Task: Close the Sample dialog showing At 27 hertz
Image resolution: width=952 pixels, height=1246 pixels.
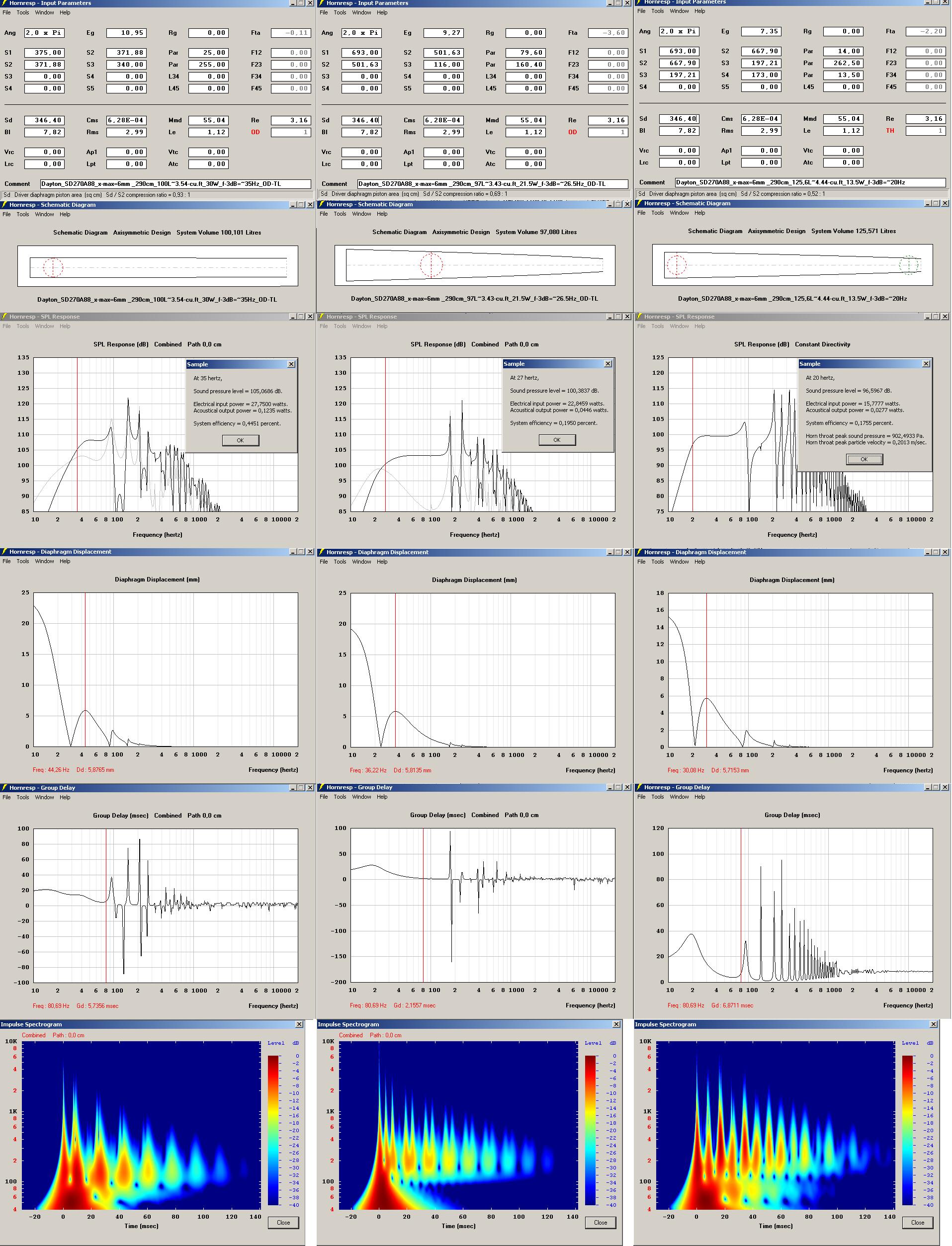Action: click(608, 364)
